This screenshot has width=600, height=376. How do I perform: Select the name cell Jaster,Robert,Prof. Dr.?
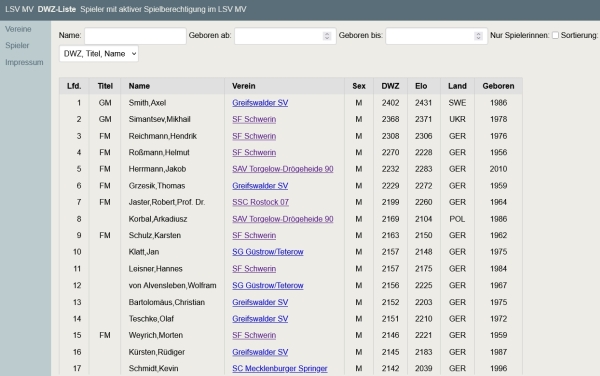(167, 202)
